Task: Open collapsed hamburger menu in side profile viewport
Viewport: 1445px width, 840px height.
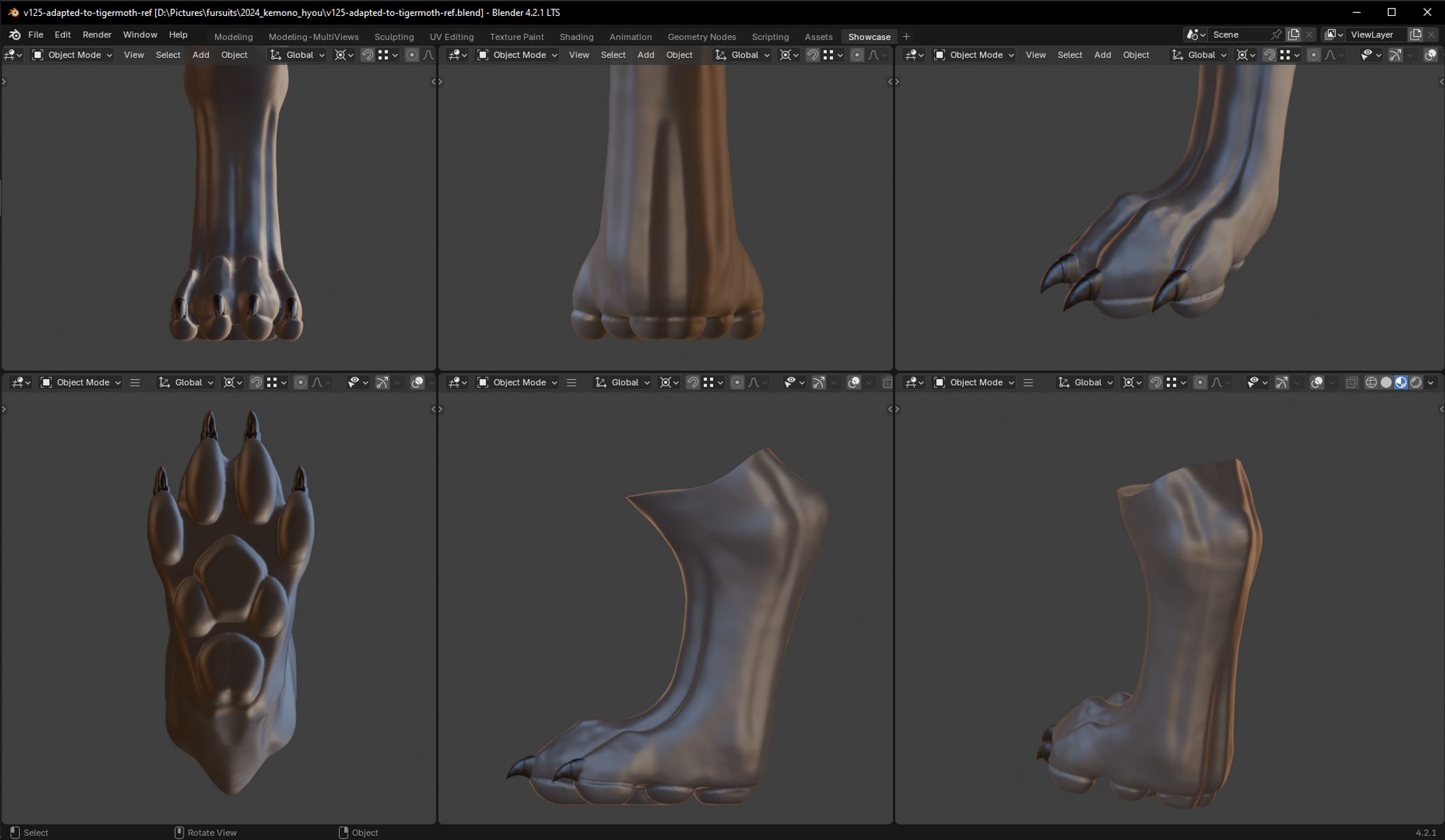Action: click(571, 383)
